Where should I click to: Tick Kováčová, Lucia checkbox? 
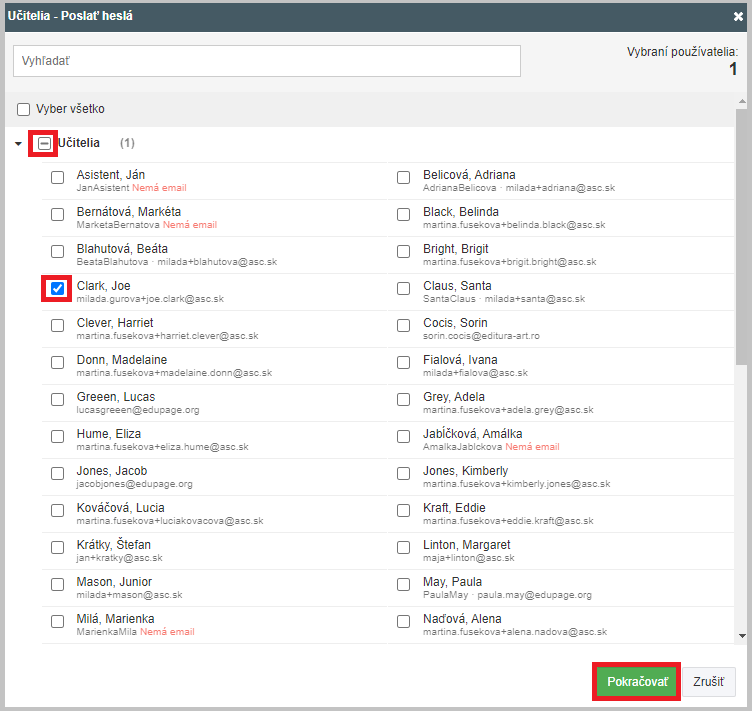58,510
